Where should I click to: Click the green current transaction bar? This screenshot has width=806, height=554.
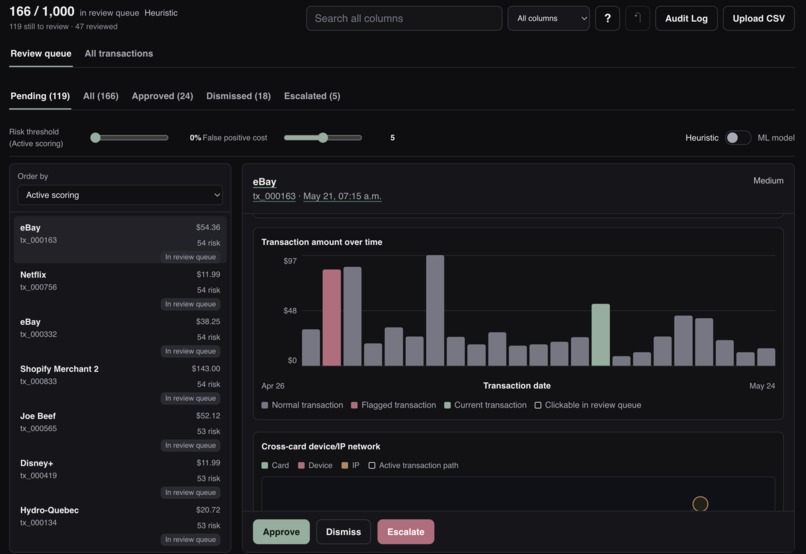click(x=600, y=335)
